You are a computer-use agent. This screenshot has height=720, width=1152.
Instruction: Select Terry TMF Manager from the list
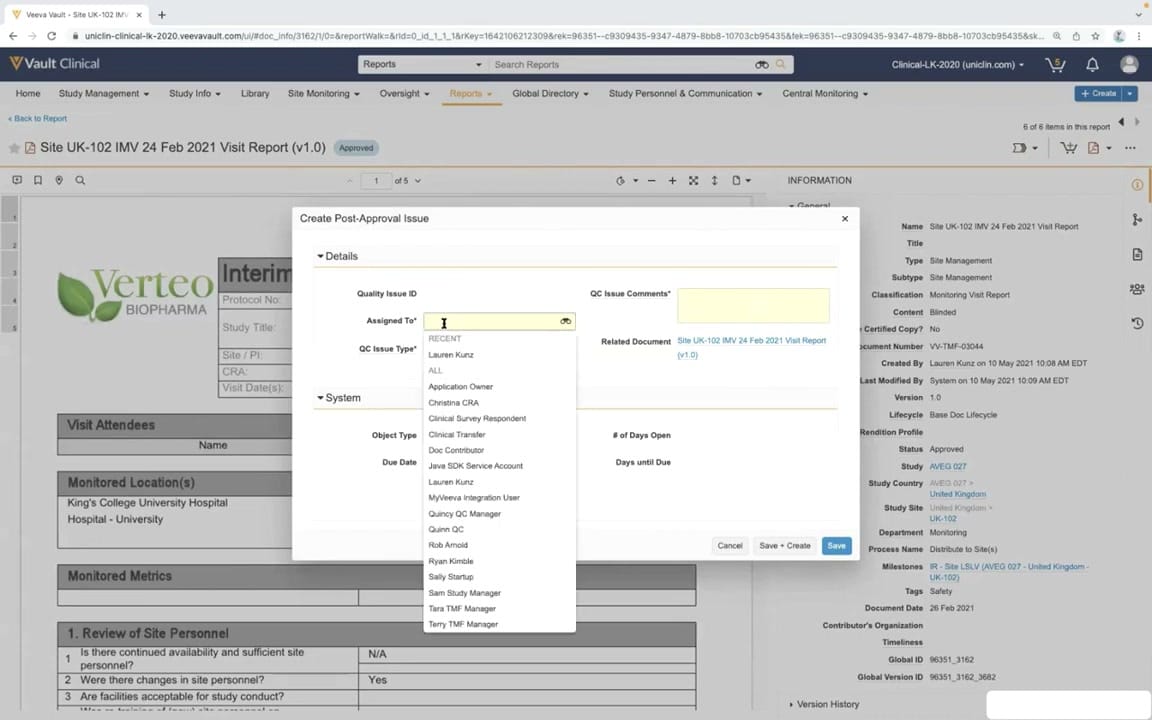[x=463, y=624]
